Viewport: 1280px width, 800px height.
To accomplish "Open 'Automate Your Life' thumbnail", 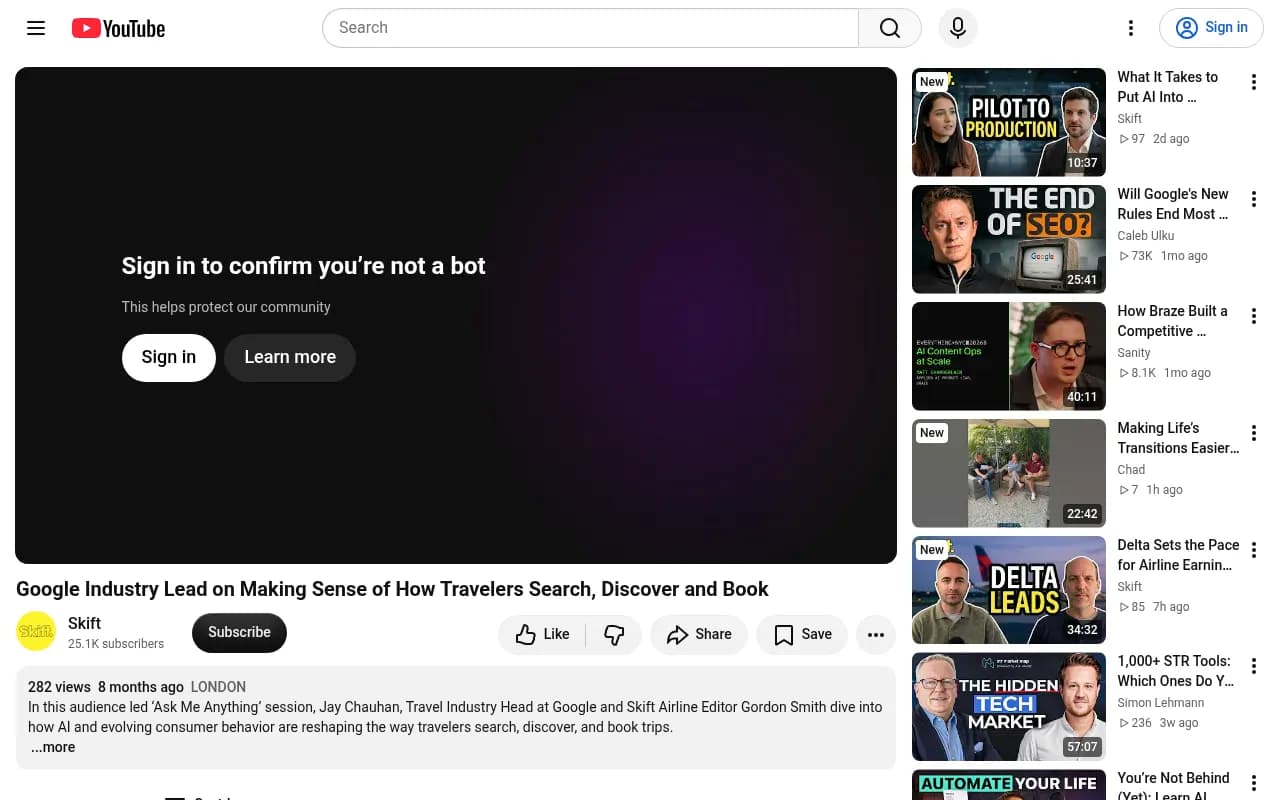I will tap(1009, 785).
